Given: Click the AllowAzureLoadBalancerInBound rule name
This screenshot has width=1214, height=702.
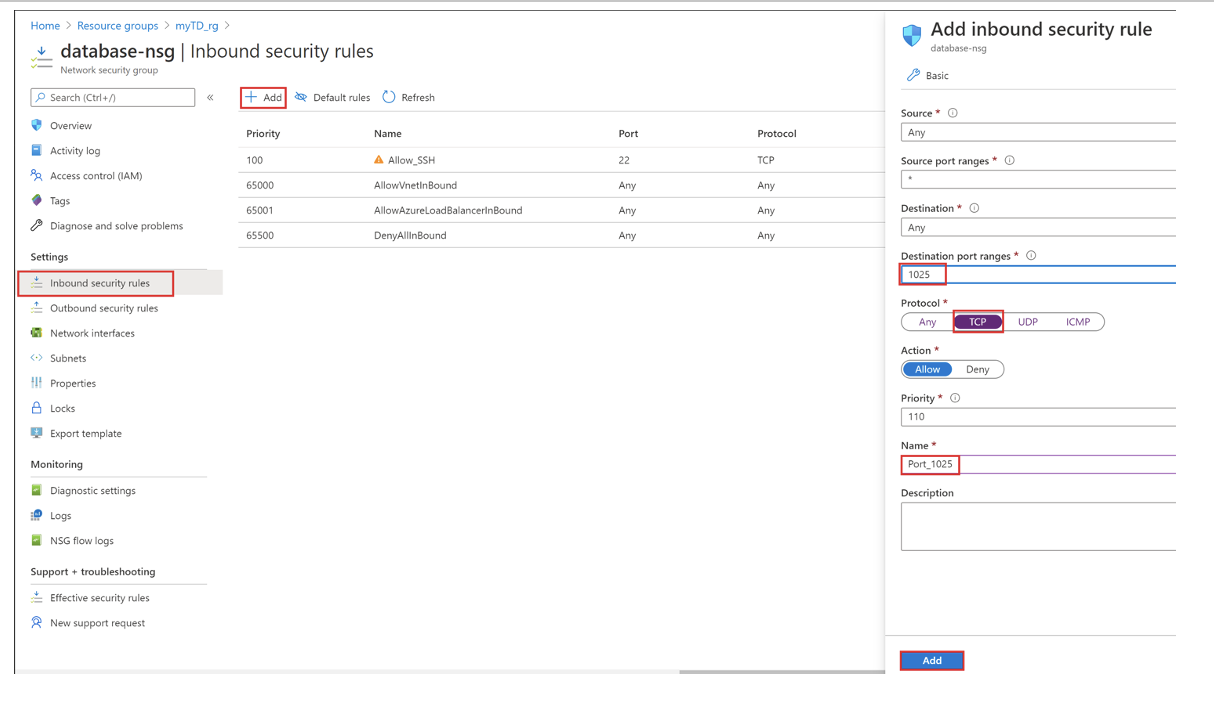Looking at the screenshot, I should pyautogui.click(x=448, y=210).
